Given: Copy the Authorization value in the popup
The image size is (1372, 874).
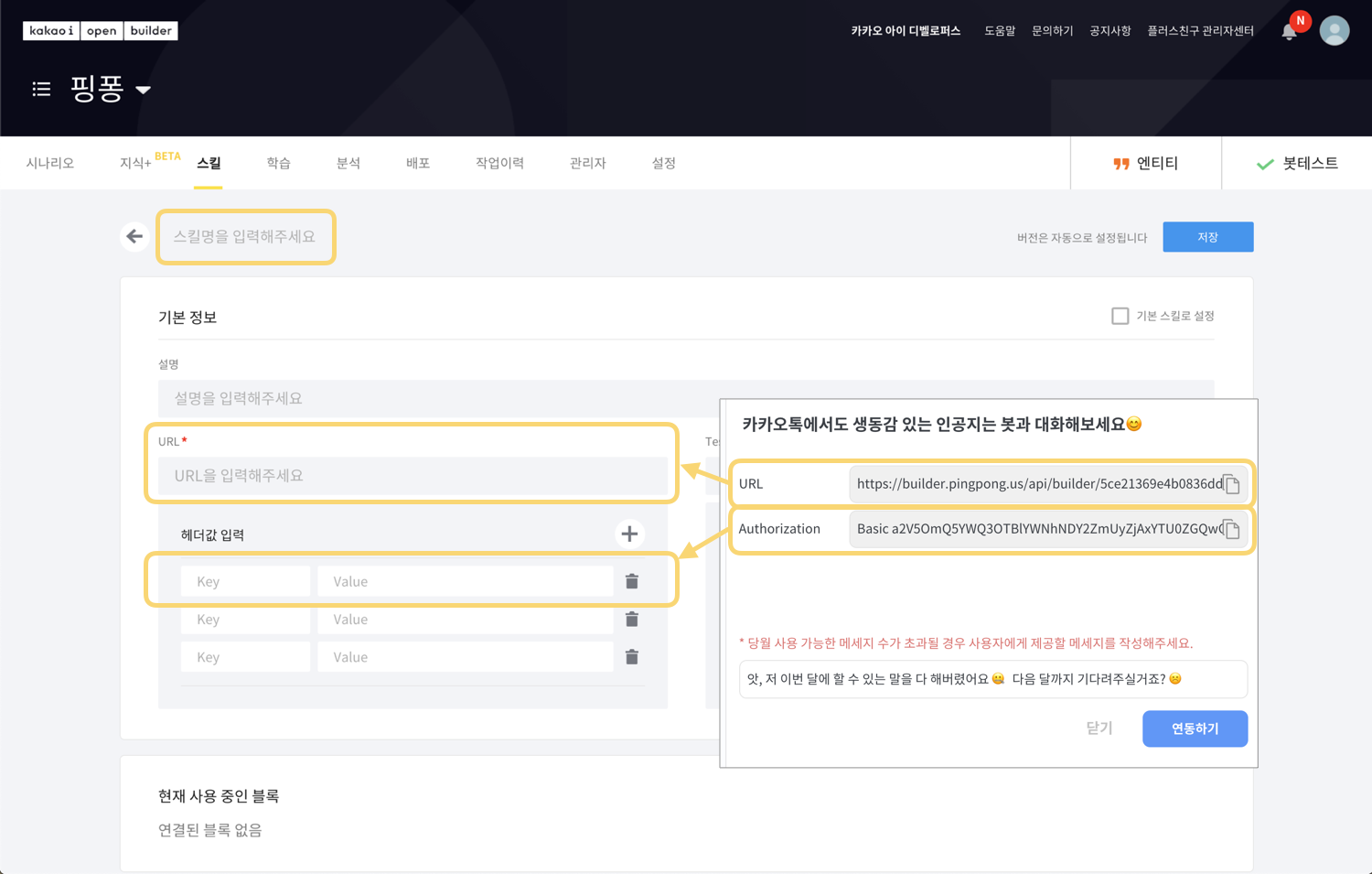Looking at the screenshot, I should coord(1232,529).
